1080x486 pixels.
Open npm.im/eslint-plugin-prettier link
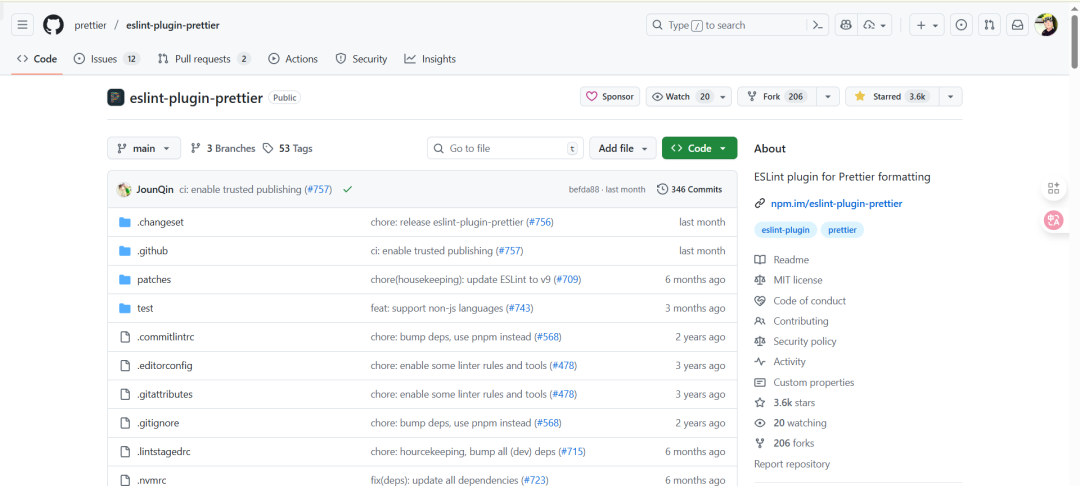[x=836, y=204]
